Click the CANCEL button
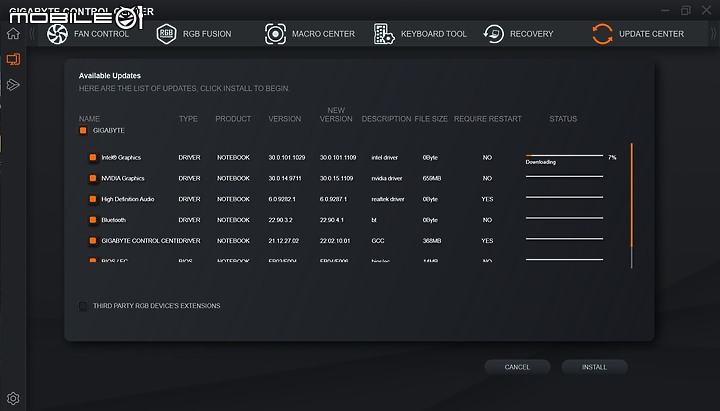Screen dimensions: 720x411 (517, 367)
